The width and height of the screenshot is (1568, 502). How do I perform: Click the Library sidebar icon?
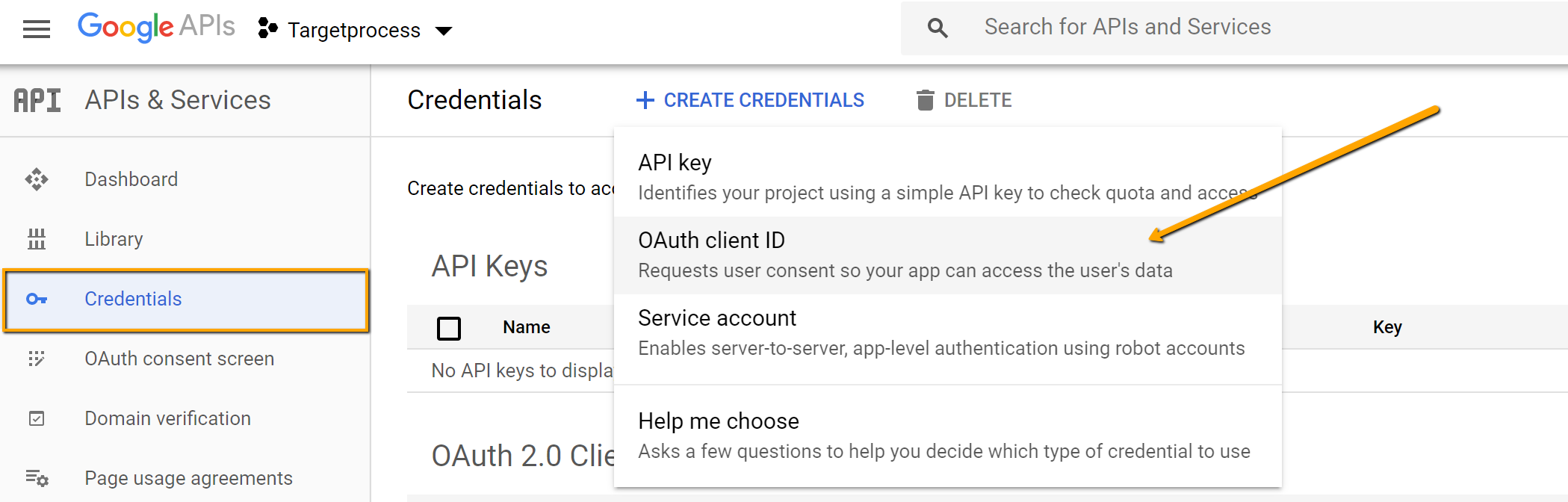[x=37, y=239]
